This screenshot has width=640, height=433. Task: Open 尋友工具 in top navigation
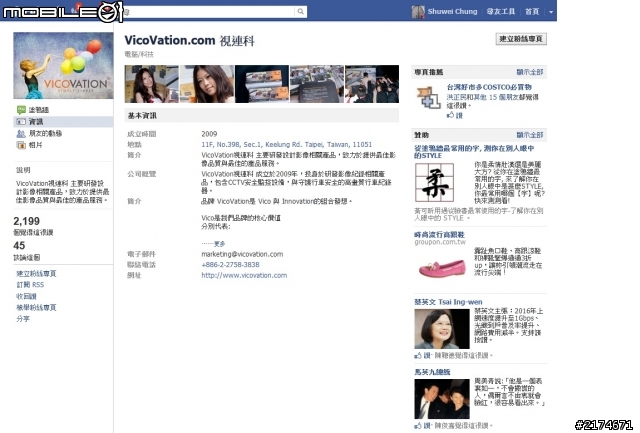(501, 11)
